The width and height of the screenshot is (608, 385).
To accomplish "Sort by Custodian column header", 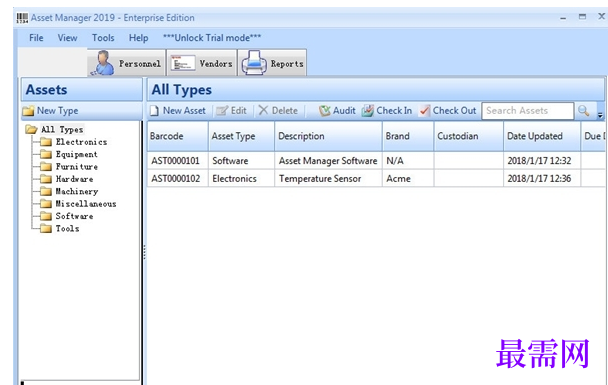I will (468, 136).
